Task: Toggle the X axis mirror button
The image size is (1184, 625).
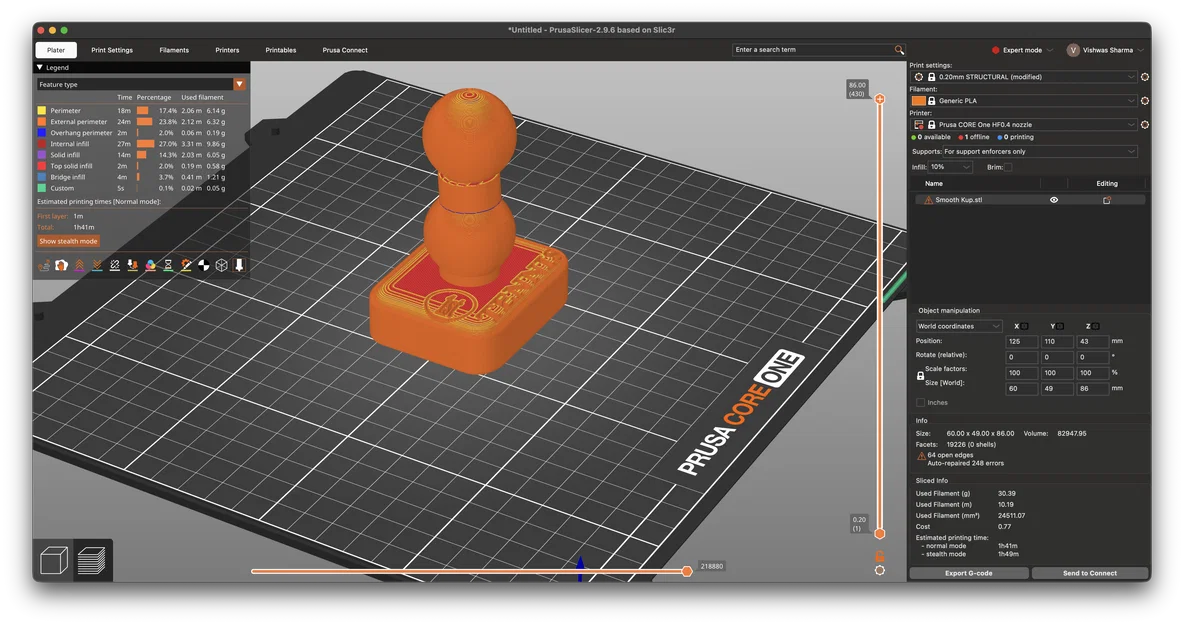Action: (x=1024, y=326)
